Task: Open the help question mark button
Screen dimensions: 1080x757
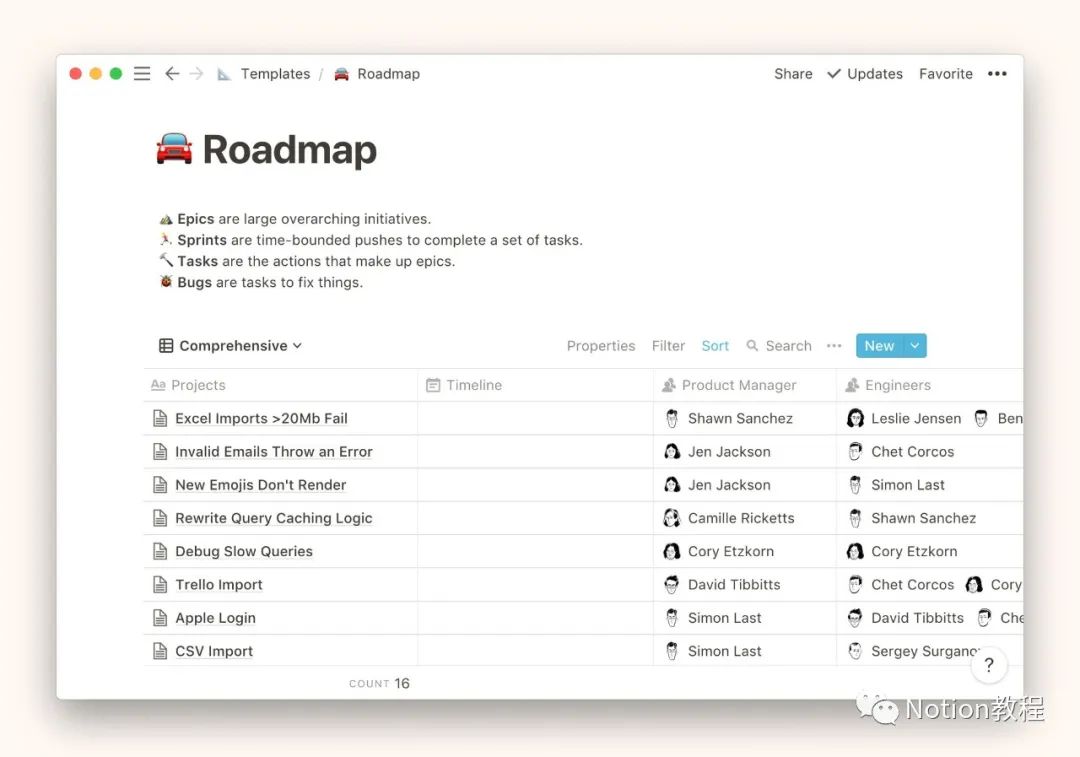Action: click(x=988, y=665)
